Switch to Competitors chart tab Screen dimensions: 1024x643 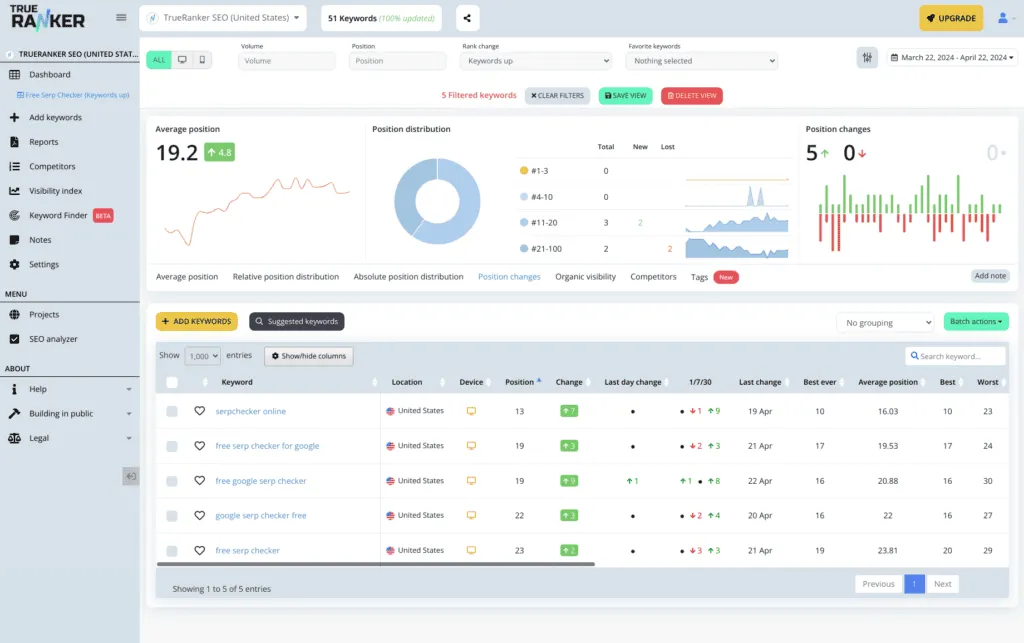pyautogui.click(x=653, y=277)
